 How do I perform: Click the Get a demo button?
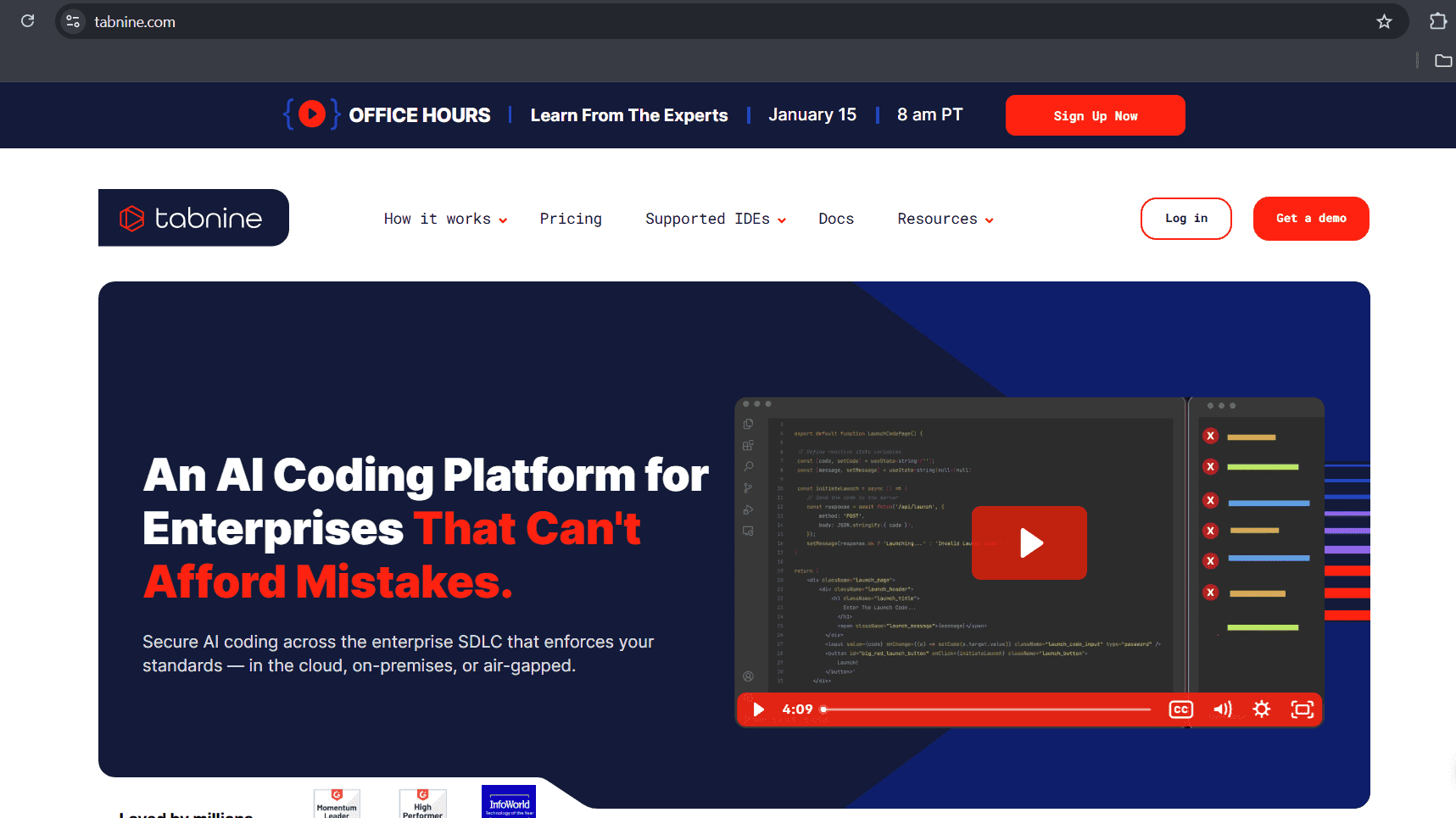click(x=1311, y=219)
